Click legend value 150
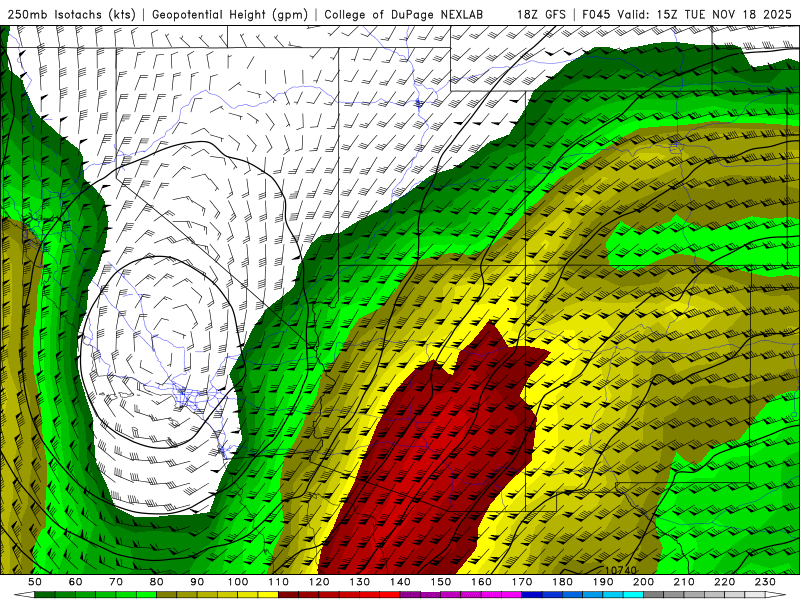 (x=441, y=582)
